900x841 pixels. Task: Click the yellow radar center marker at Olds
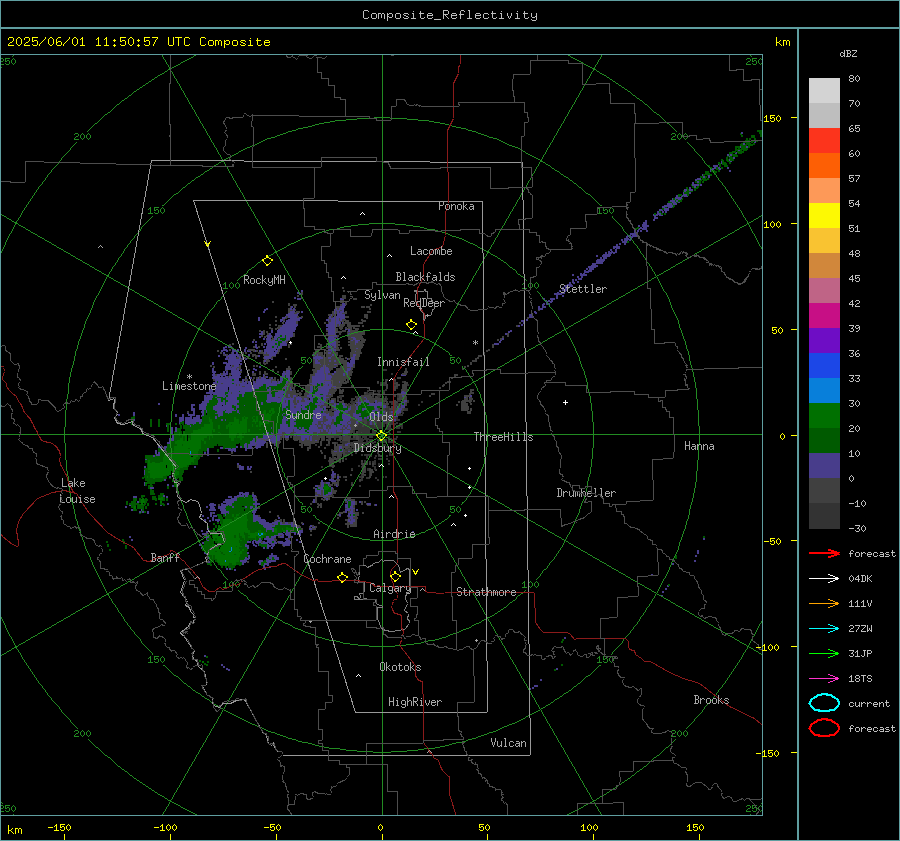pyautogui.click(x=381, y=436)
